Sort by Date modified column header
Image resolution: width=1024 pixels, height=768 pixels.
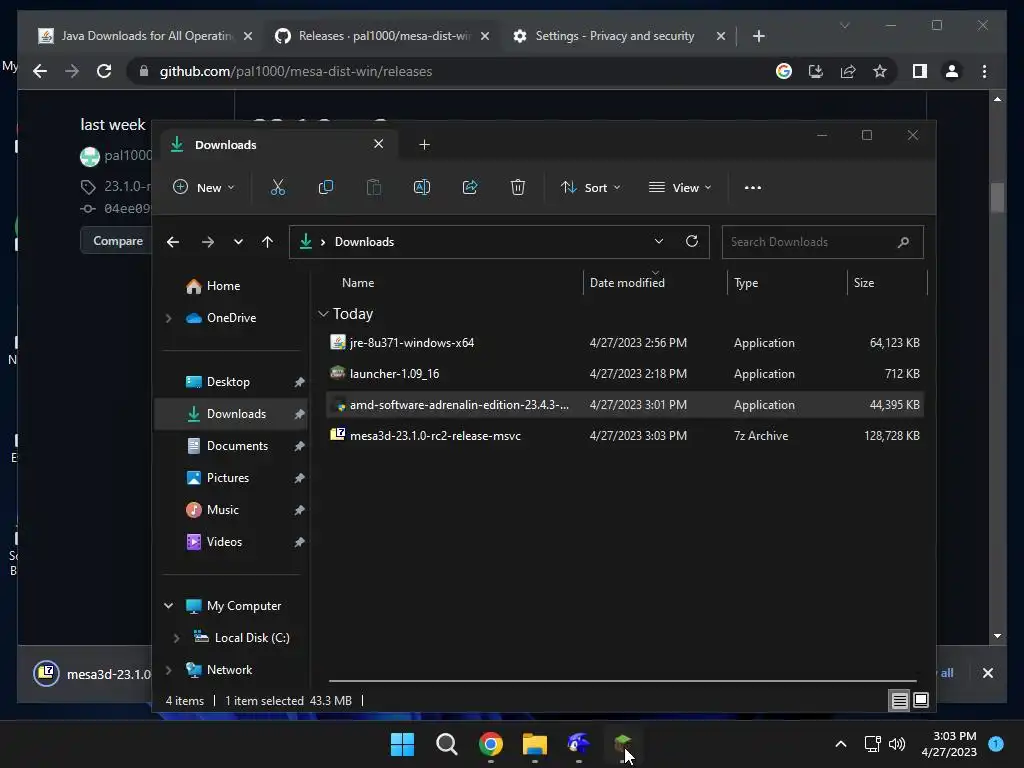point(627,283)
